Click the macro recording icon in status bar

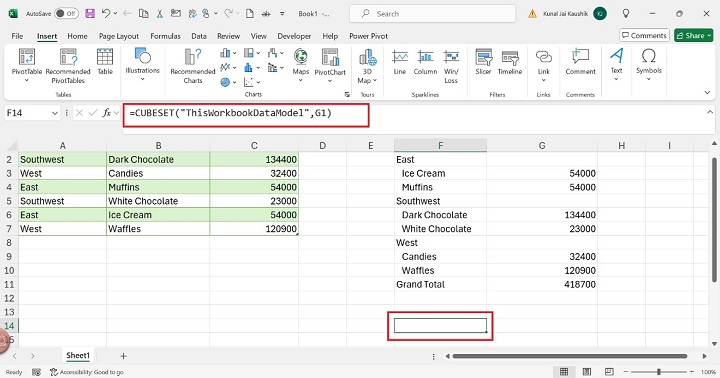tap(37, 372)
